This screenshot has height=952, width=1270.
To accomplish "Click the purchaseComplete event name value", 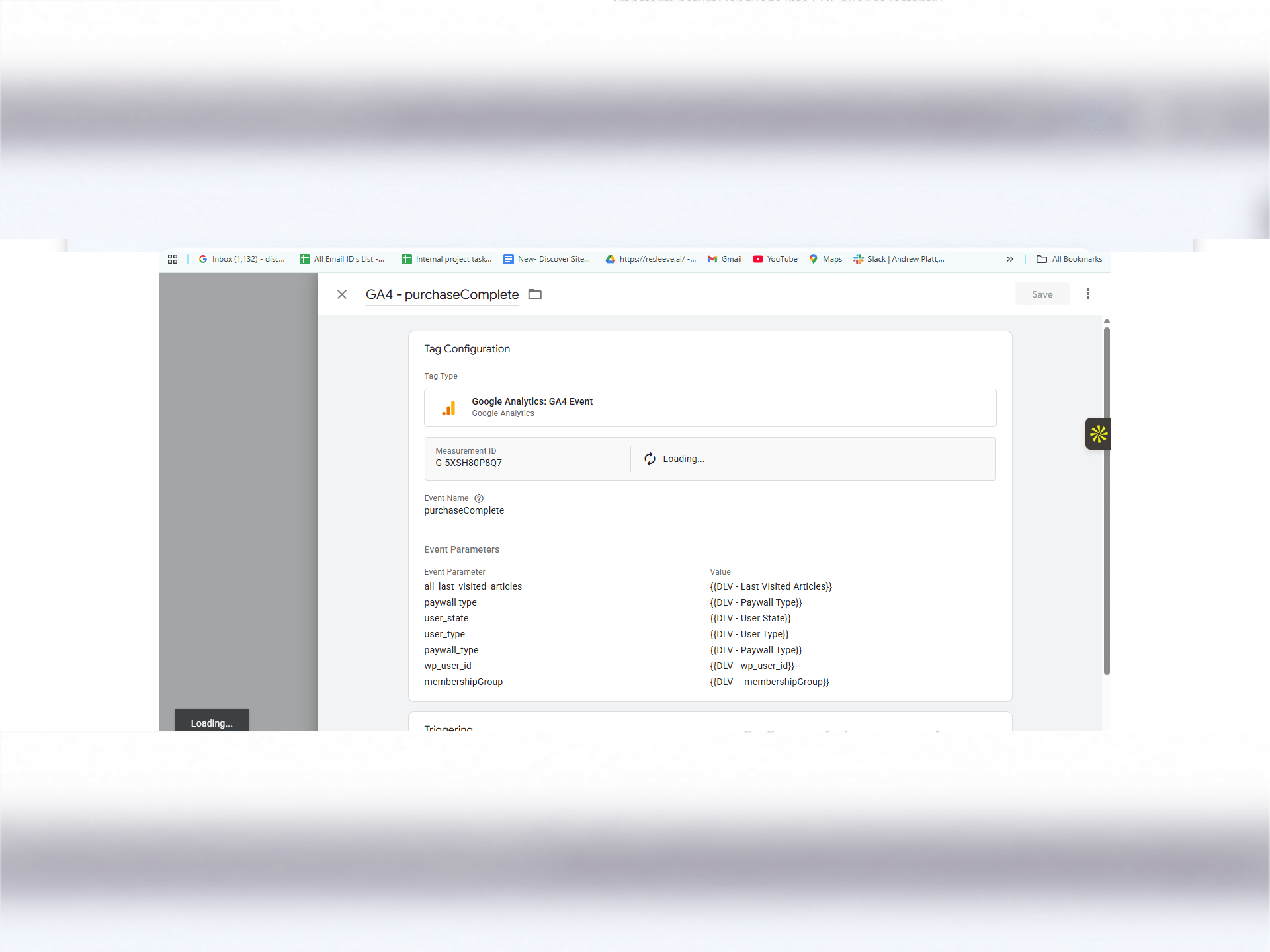I will [464, 510].
